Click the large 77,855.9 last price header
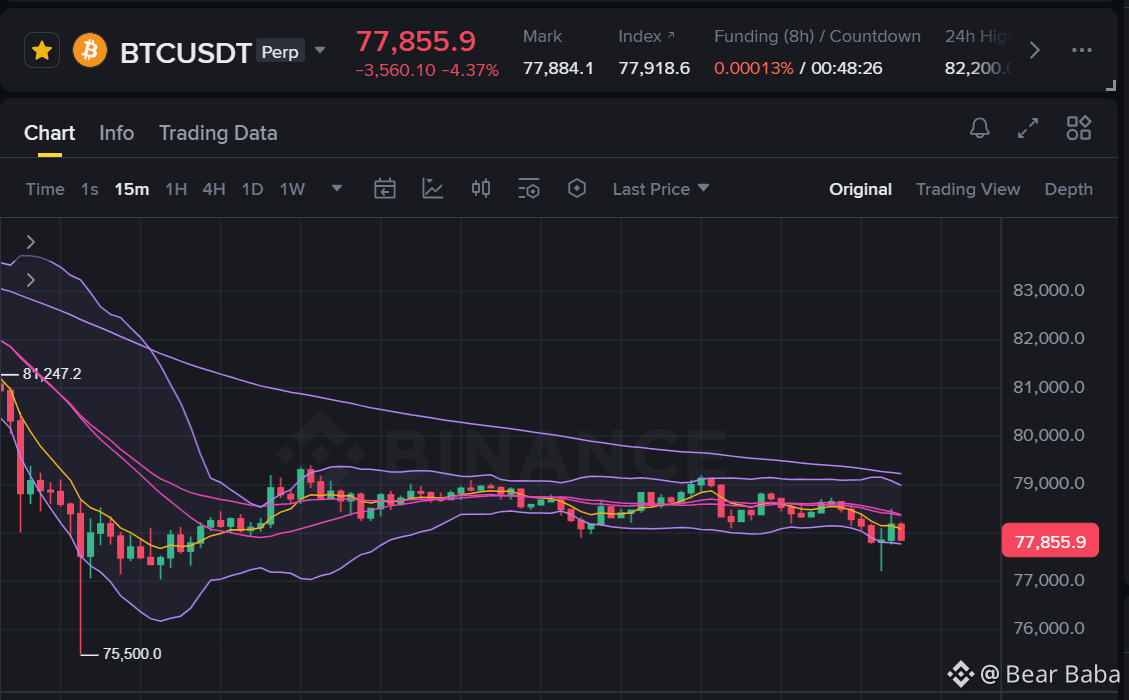This screenshot has height=700, width=1129. pos(415,41)
